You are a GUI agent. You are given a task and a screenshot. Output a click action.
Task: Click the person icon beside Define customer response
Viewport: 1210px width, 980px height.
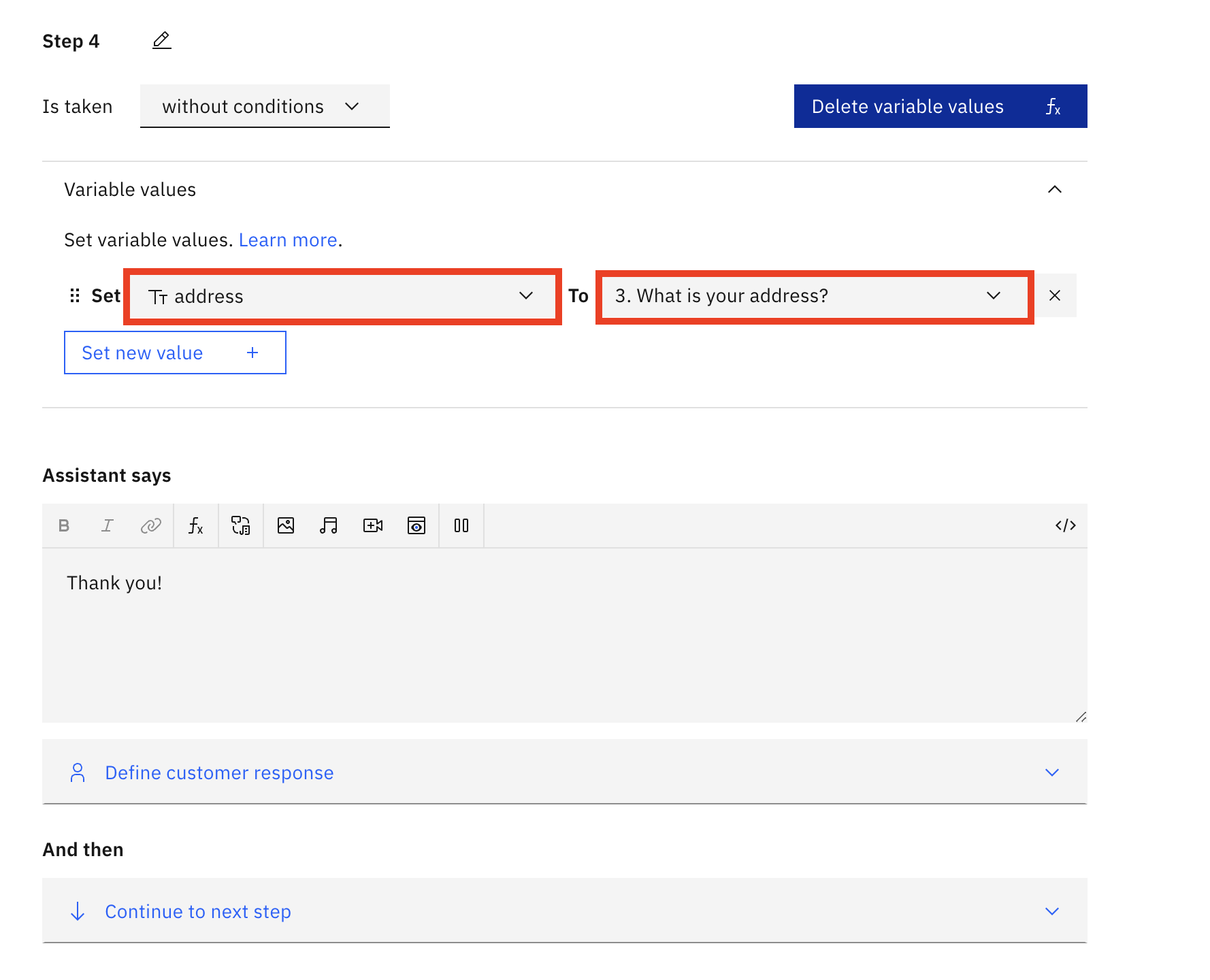click(x=78, y=772)
